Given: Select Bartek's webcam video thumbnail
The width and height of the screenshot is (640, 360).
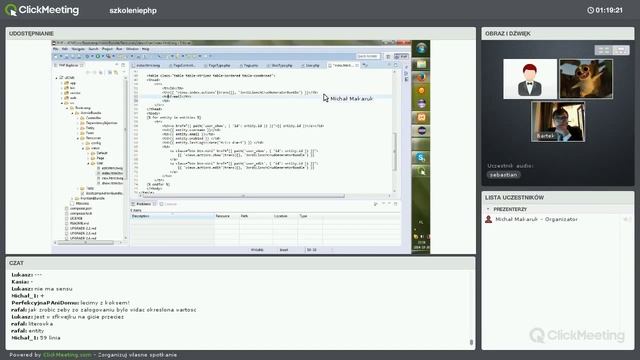Looking at the screenshot, I should coord(558,122).
